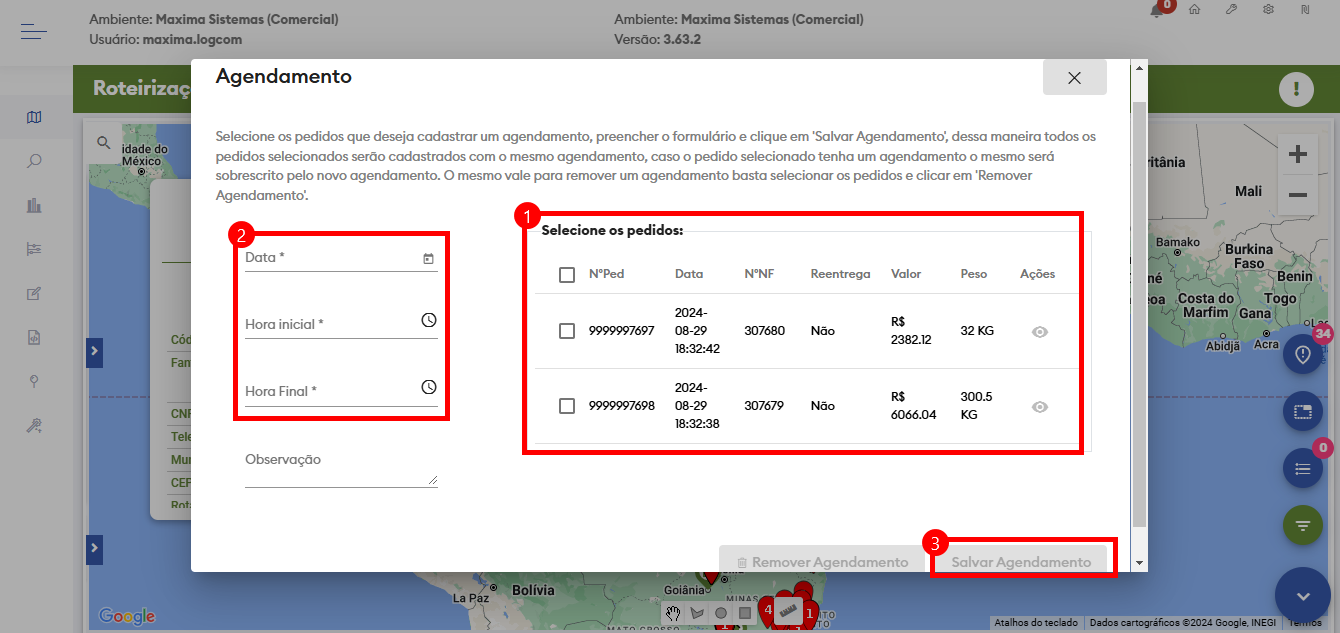Image resolution: width=1340 pixels, height=633 pixels.
Task: Open the bar chart icon in sidebar
Action: tap(35, 205)
